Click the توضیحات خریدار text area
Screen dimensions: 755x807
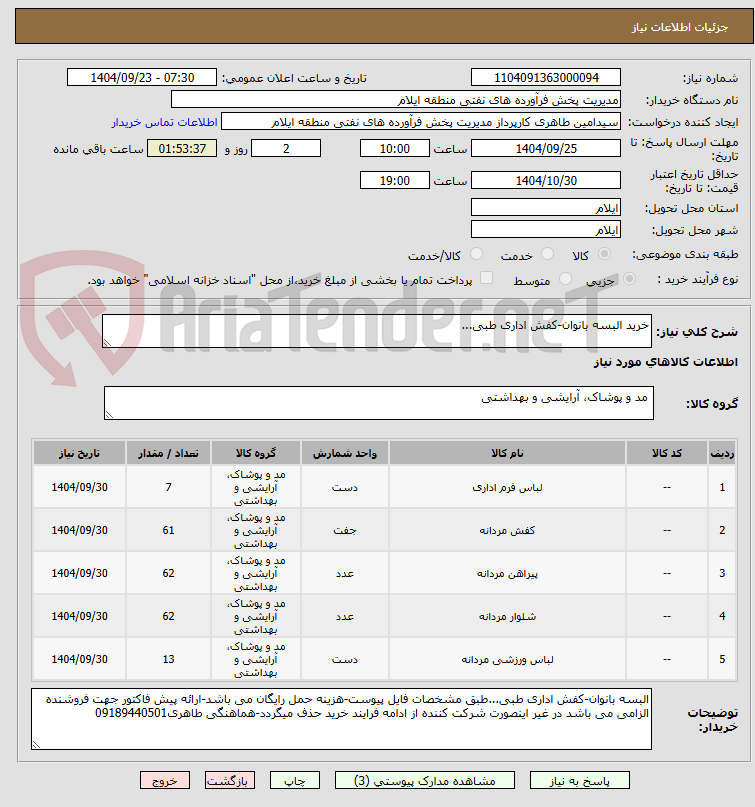click(341, 719)
